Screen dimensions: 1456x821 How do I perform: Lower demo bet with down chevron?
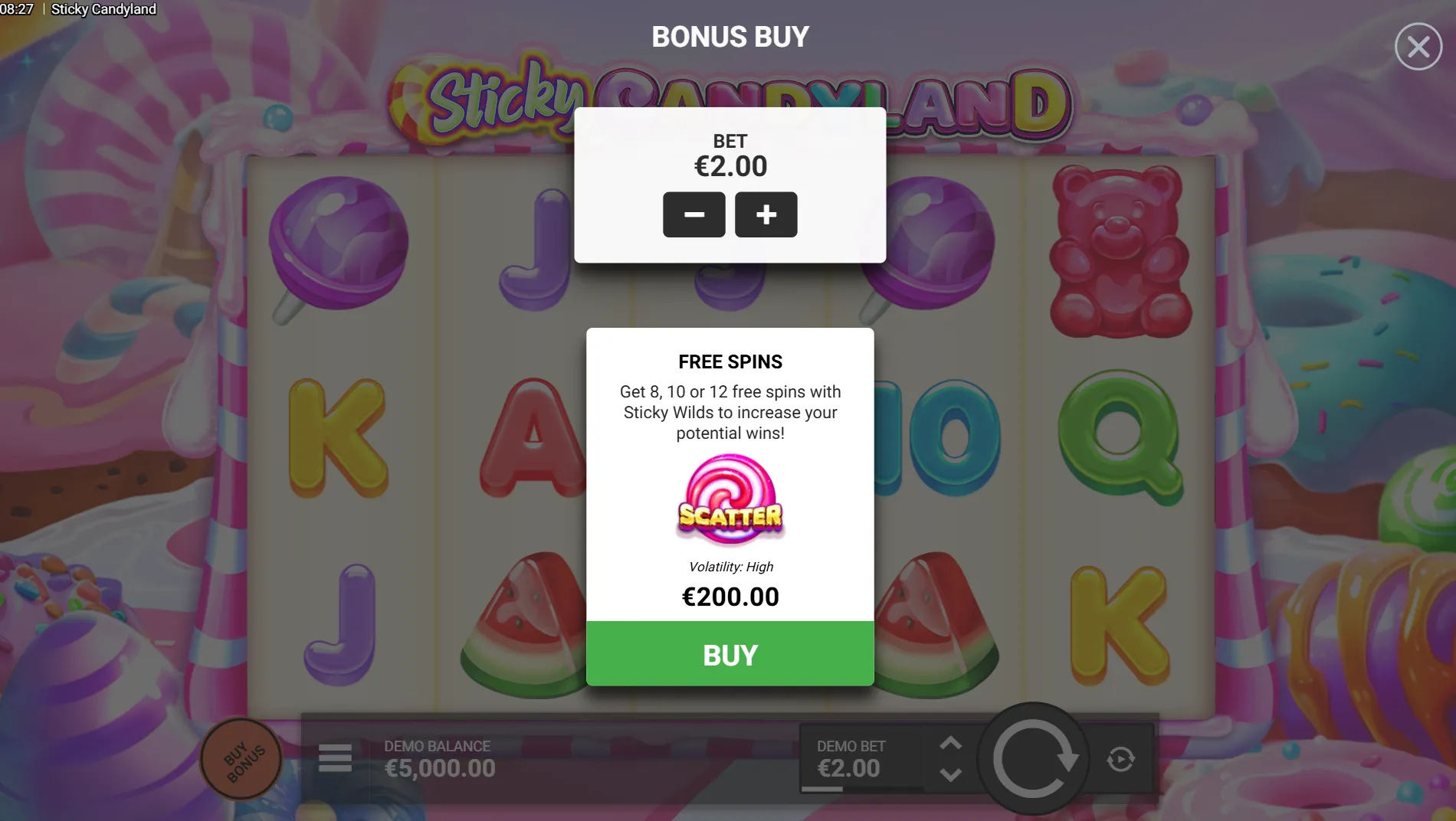(x=950, y=775)
